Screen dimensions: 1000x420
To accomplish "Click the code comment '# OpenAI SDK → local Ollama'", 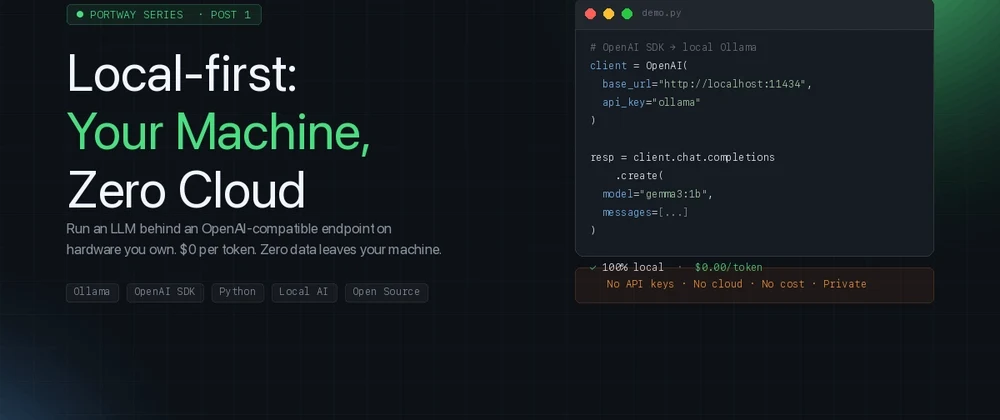I will click(x=673, y=47).
